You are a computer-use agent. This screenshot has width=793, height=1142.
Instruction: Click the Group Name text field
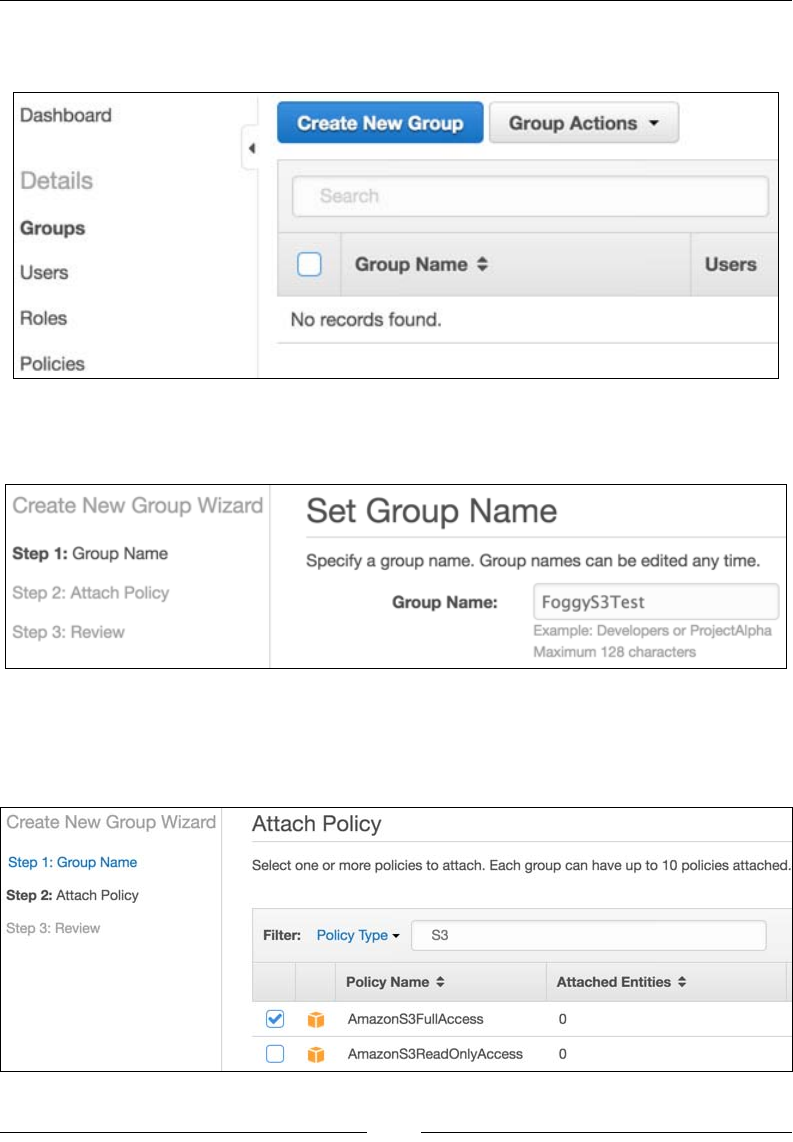pos(655,602)
